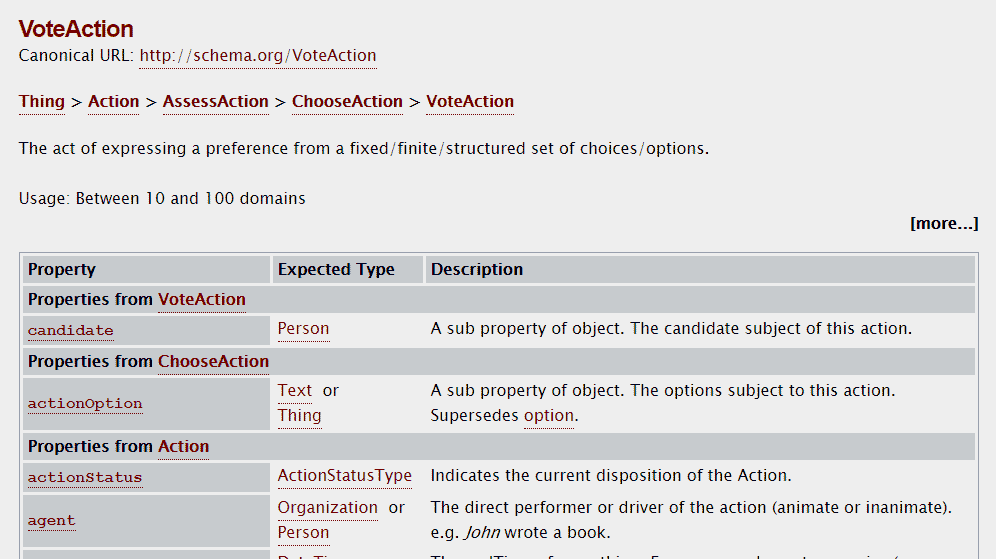Follow the superseded option link
The image size is (996, 559).
coord(549,415)
